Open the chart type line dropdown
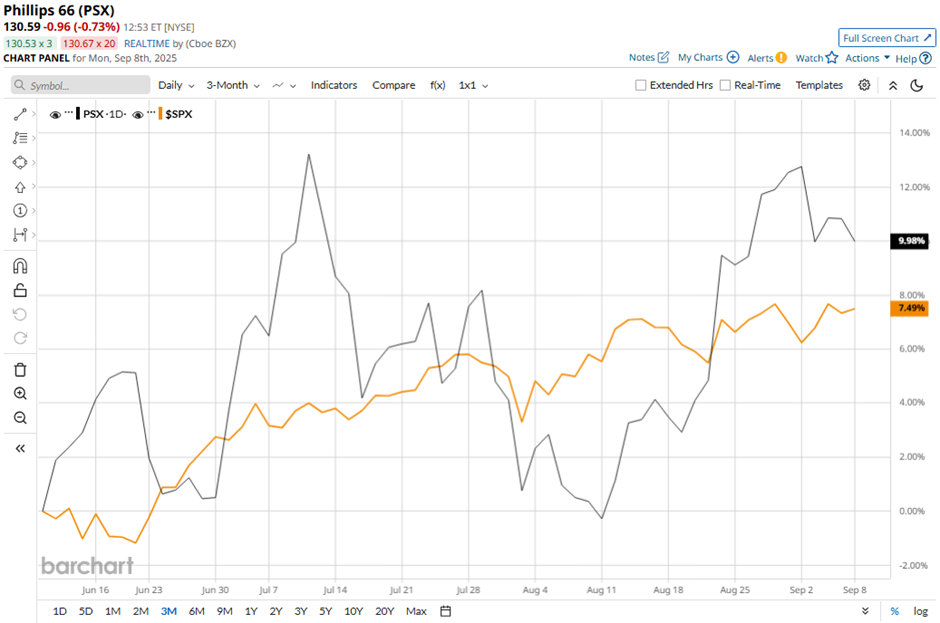 pyautogui.click(x=284, y=85)
